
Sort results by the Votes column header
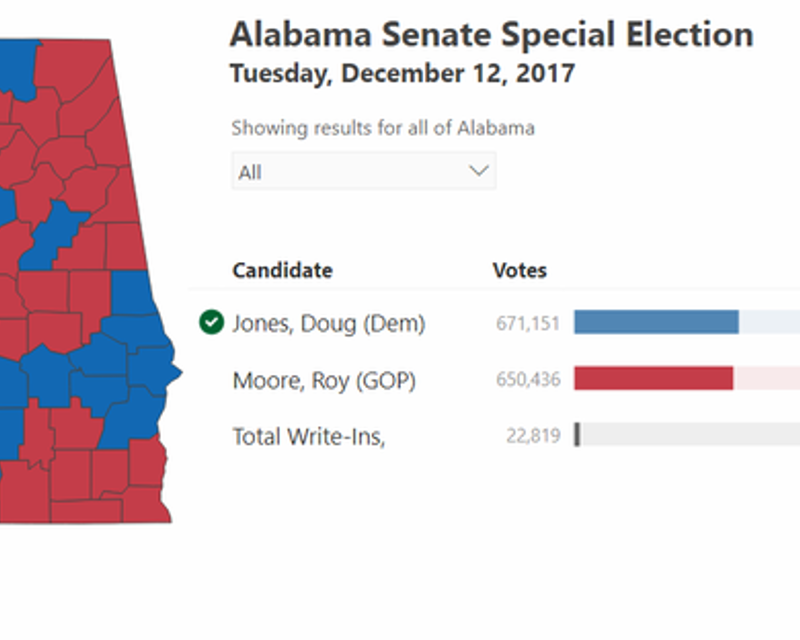519,270
